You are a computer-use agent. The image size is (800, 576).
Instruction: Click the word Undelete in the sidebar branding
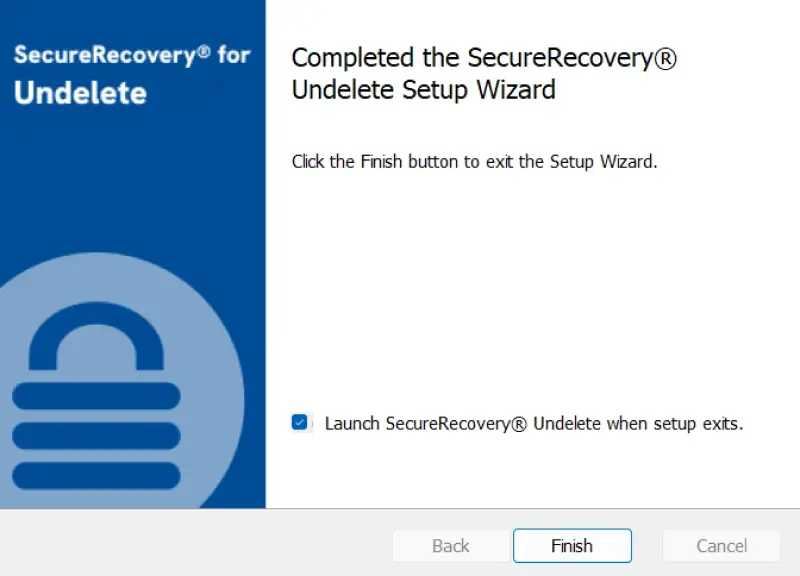[x=80, y=94]
